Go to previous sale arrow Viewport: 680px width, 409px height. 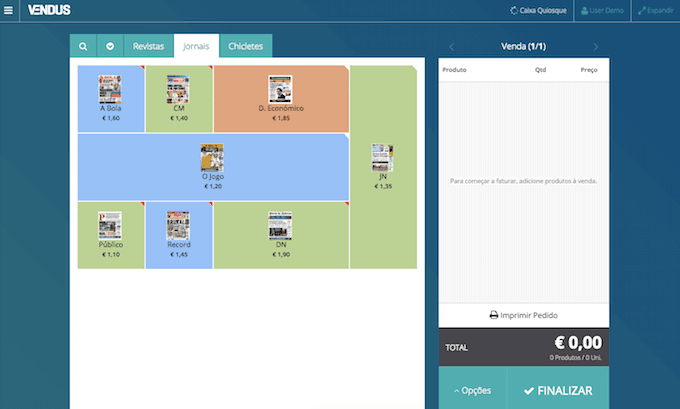click(x=451, y=46)
